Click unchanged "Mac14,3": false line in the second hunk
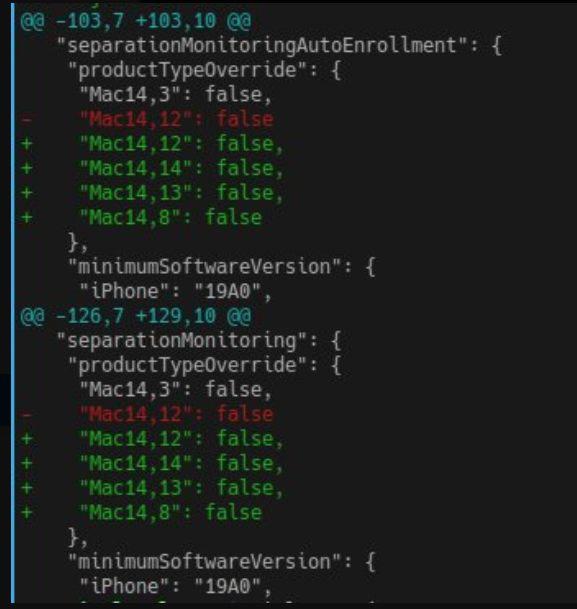Screen dimensions: 577x609 pos(175,390)
